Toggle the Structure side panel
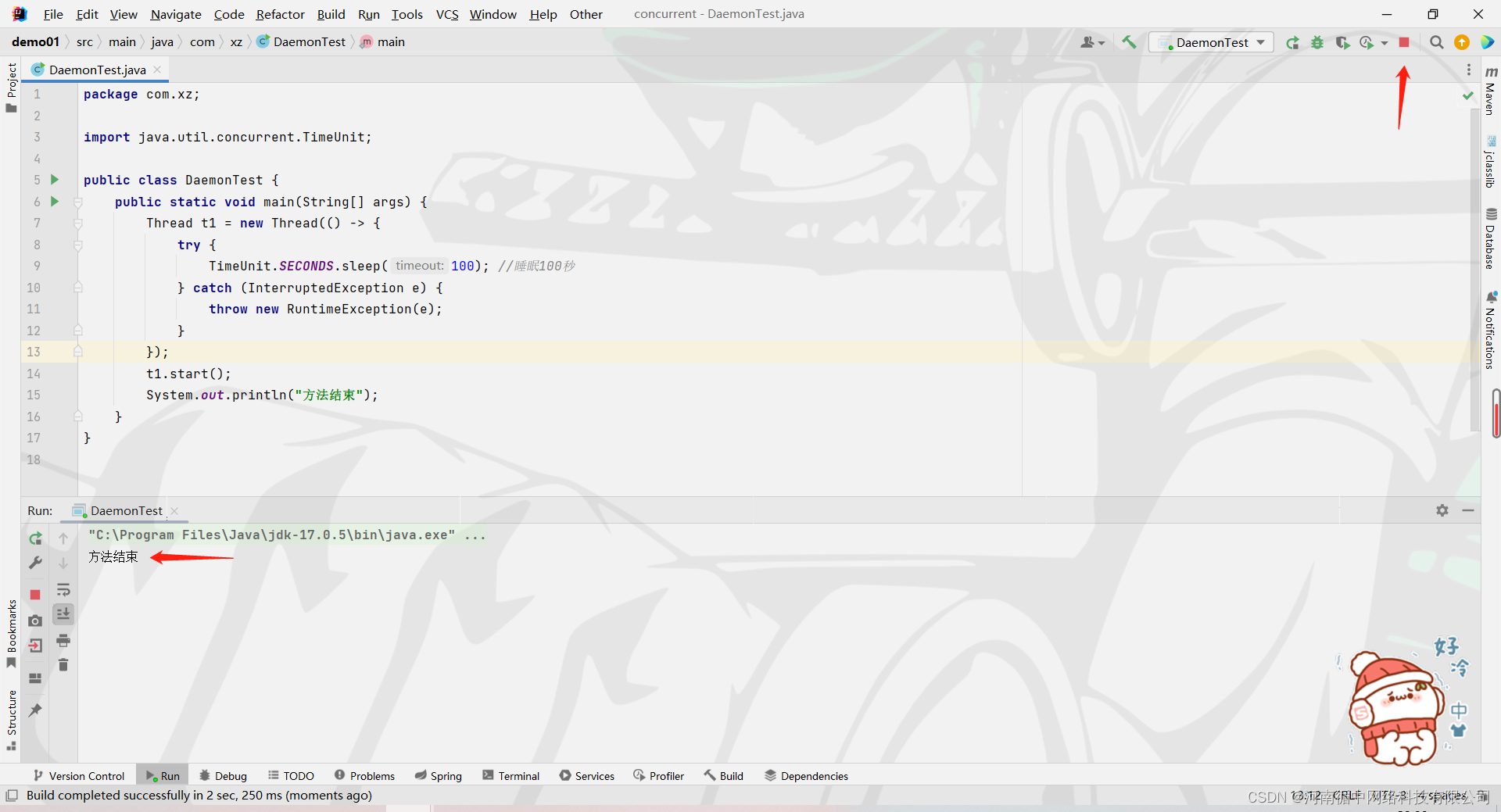The width and height of the screenshot is (1501, 812). pos(11,721)
